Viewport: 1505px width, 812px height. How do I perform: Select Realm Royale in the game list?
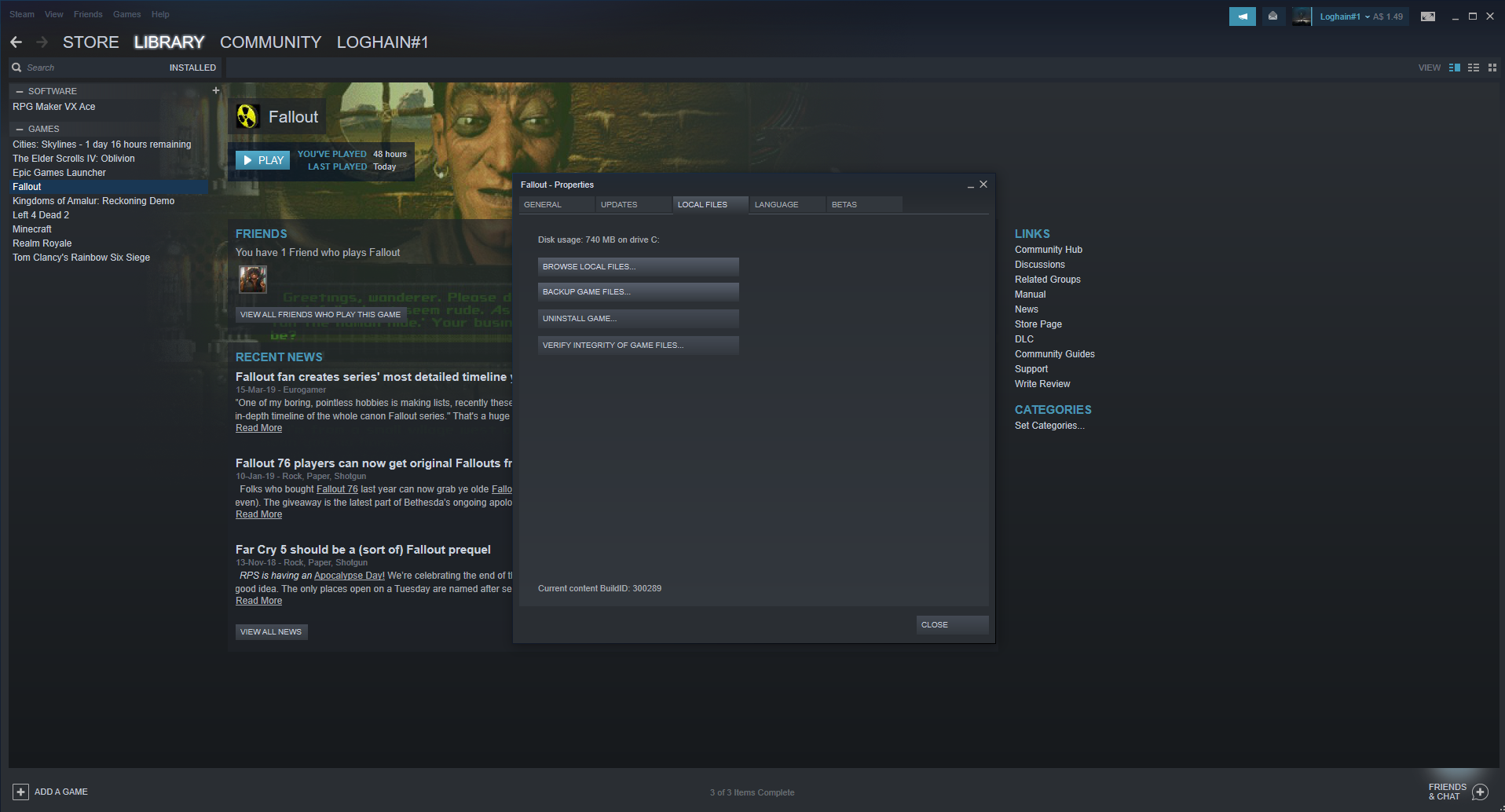click(42, 243)
